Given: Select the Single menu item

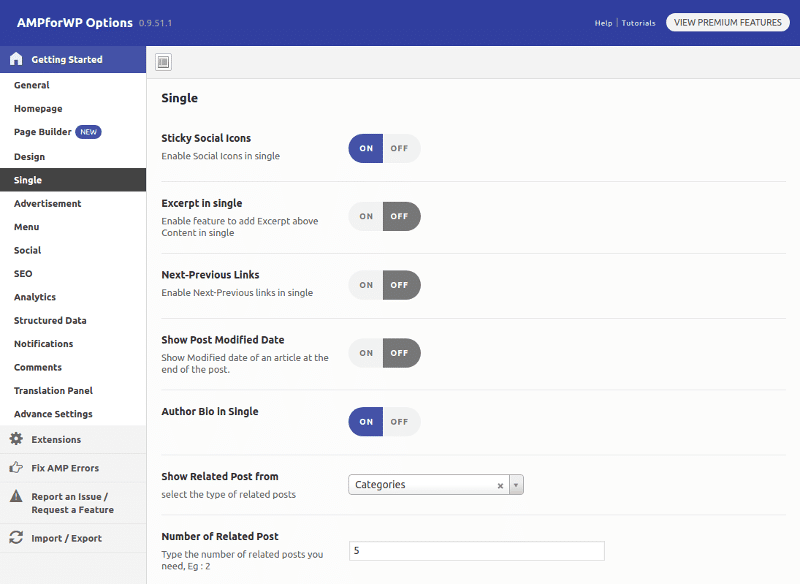Looking at the screenshot, I should pyautogui.click(x=73, y=180).
